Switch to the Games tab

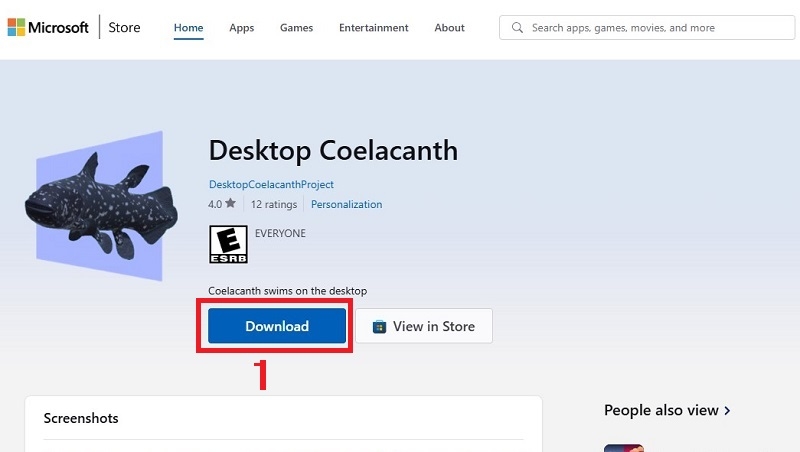(297, 28)
